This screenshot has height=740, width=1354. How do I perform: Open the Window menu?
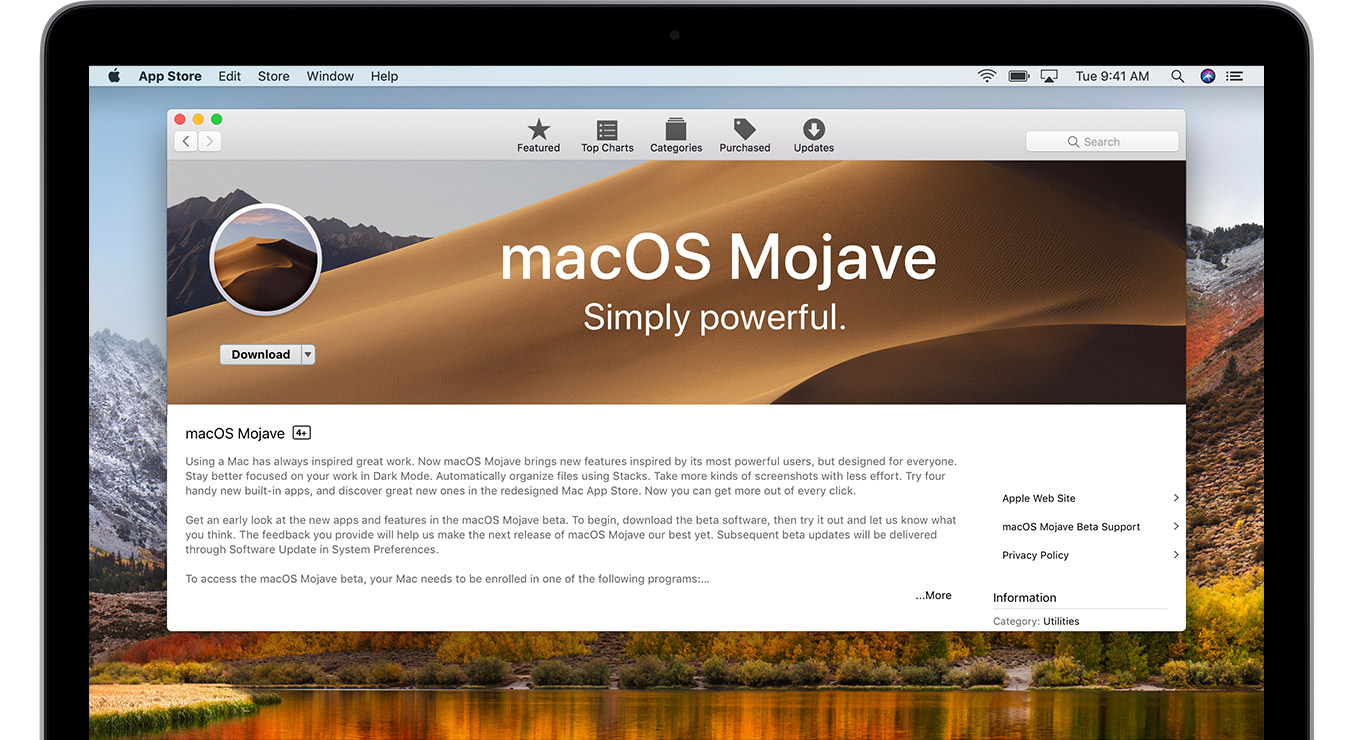click(330, 76)
